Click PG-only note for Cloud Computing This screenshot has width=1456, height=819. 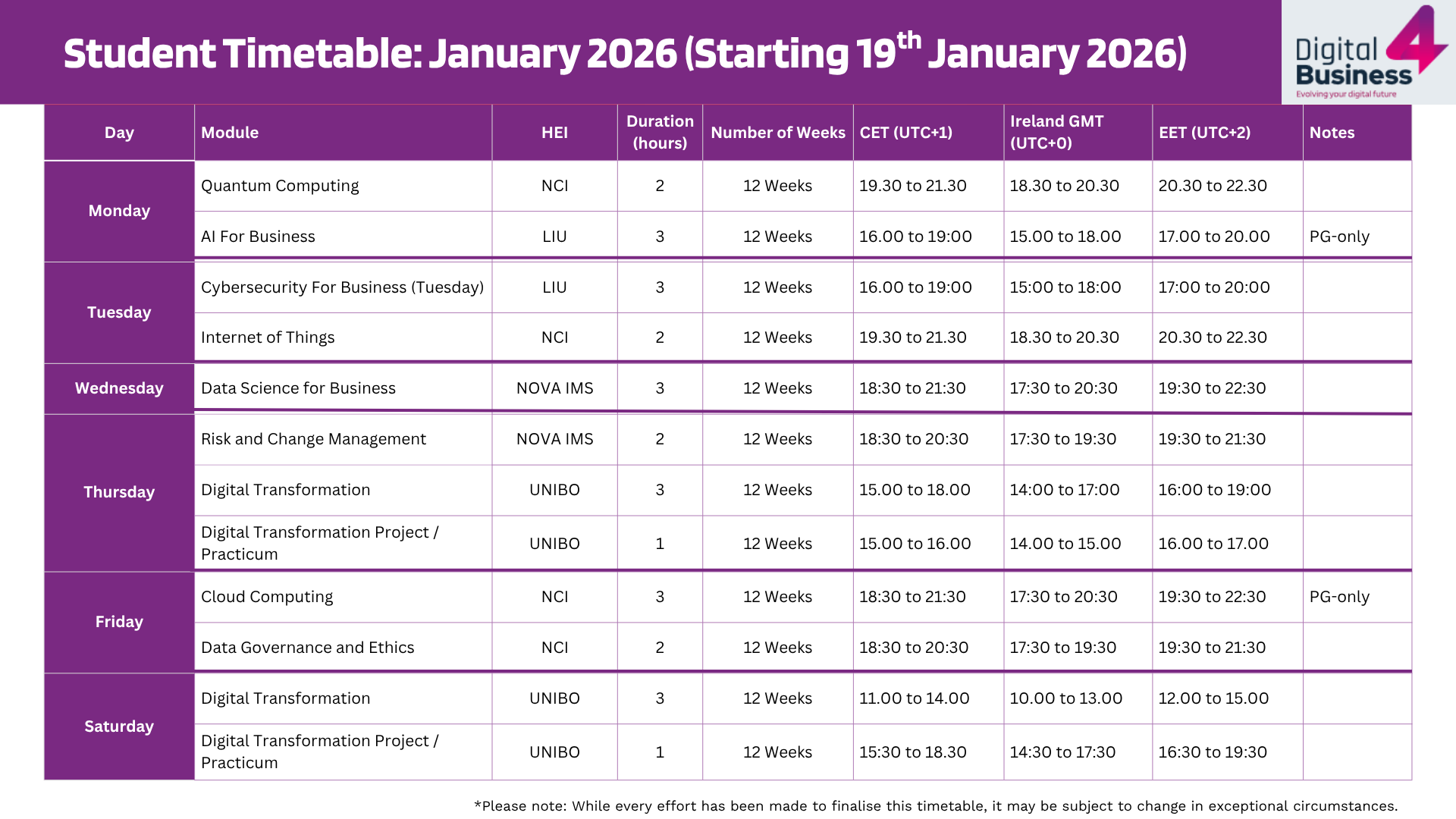click(x=1339, y=597)
